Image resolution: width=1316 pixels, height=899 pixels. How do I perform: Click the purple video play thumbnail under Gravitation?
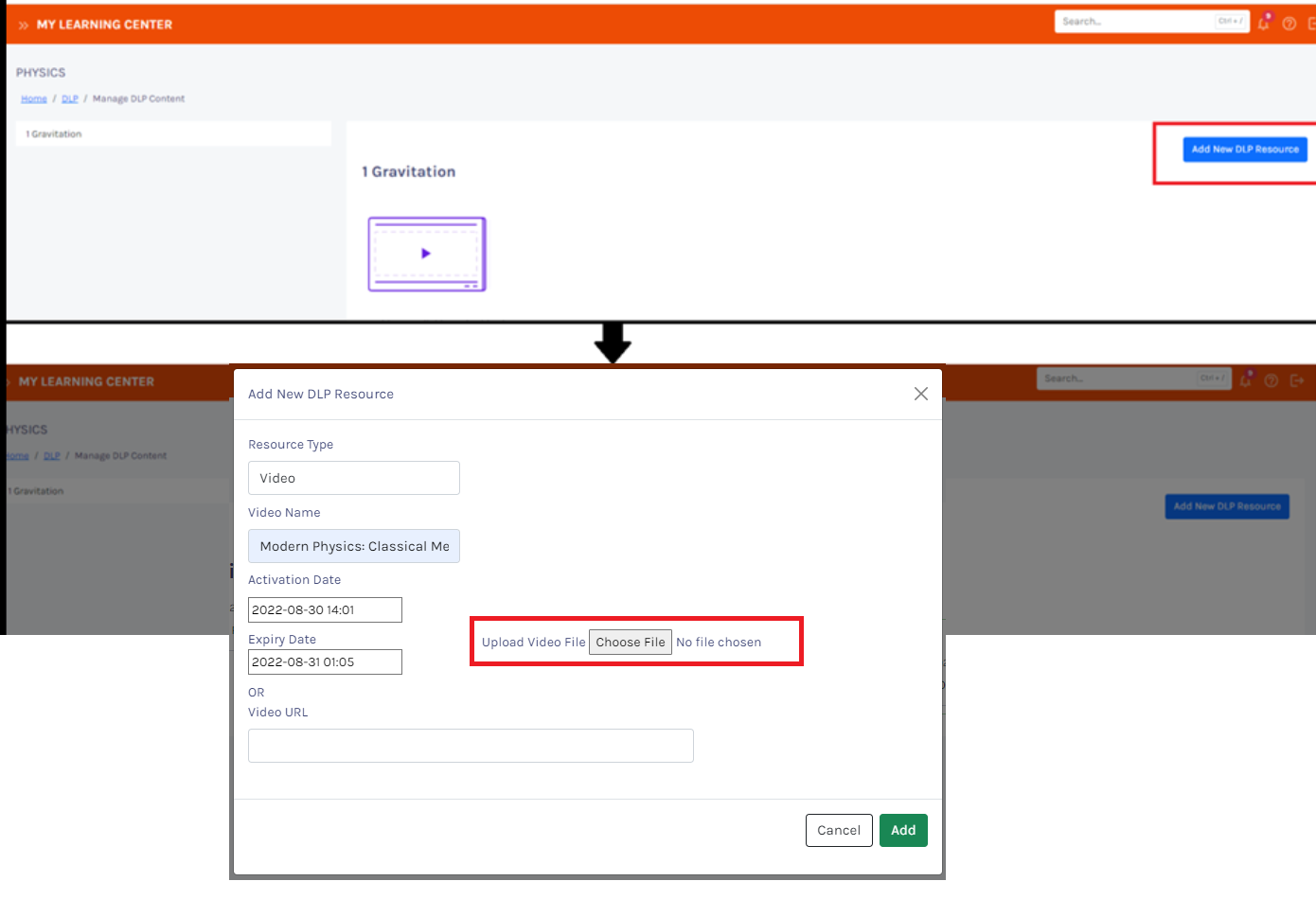[x=426, y=254]
